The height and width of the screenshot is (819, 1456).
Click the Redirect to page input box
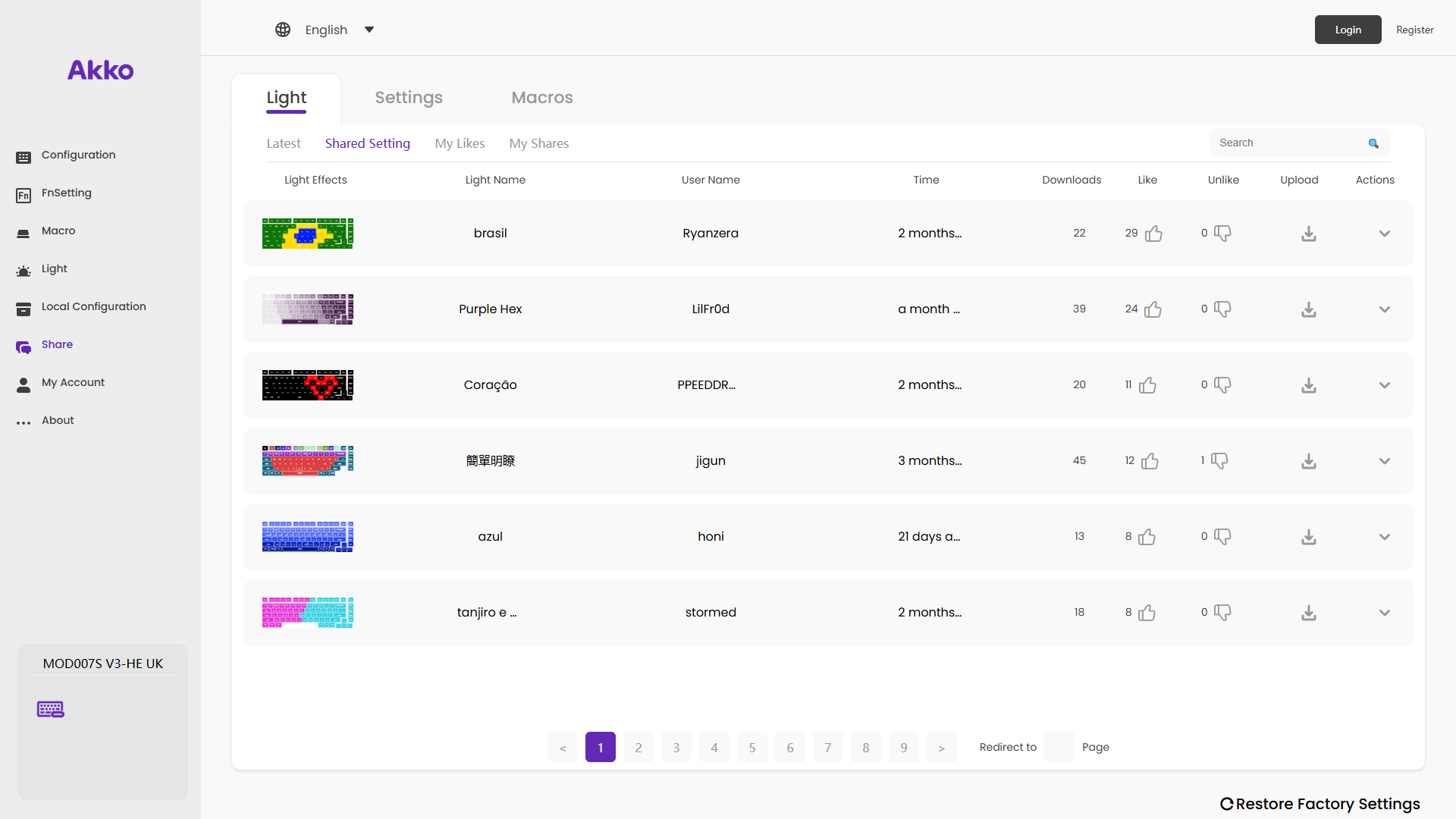(1059, 748)
